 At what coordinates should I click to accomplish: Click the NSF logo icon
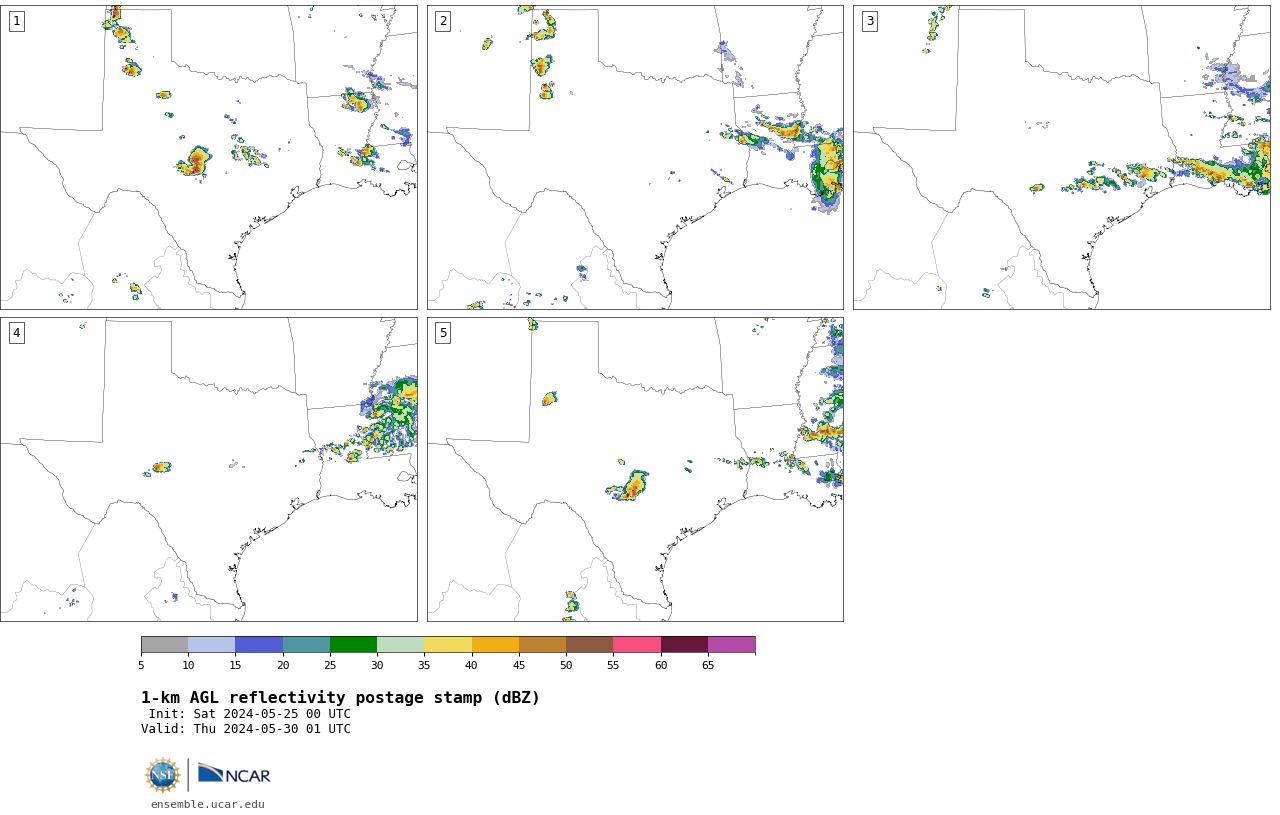[x=163, y=775]
